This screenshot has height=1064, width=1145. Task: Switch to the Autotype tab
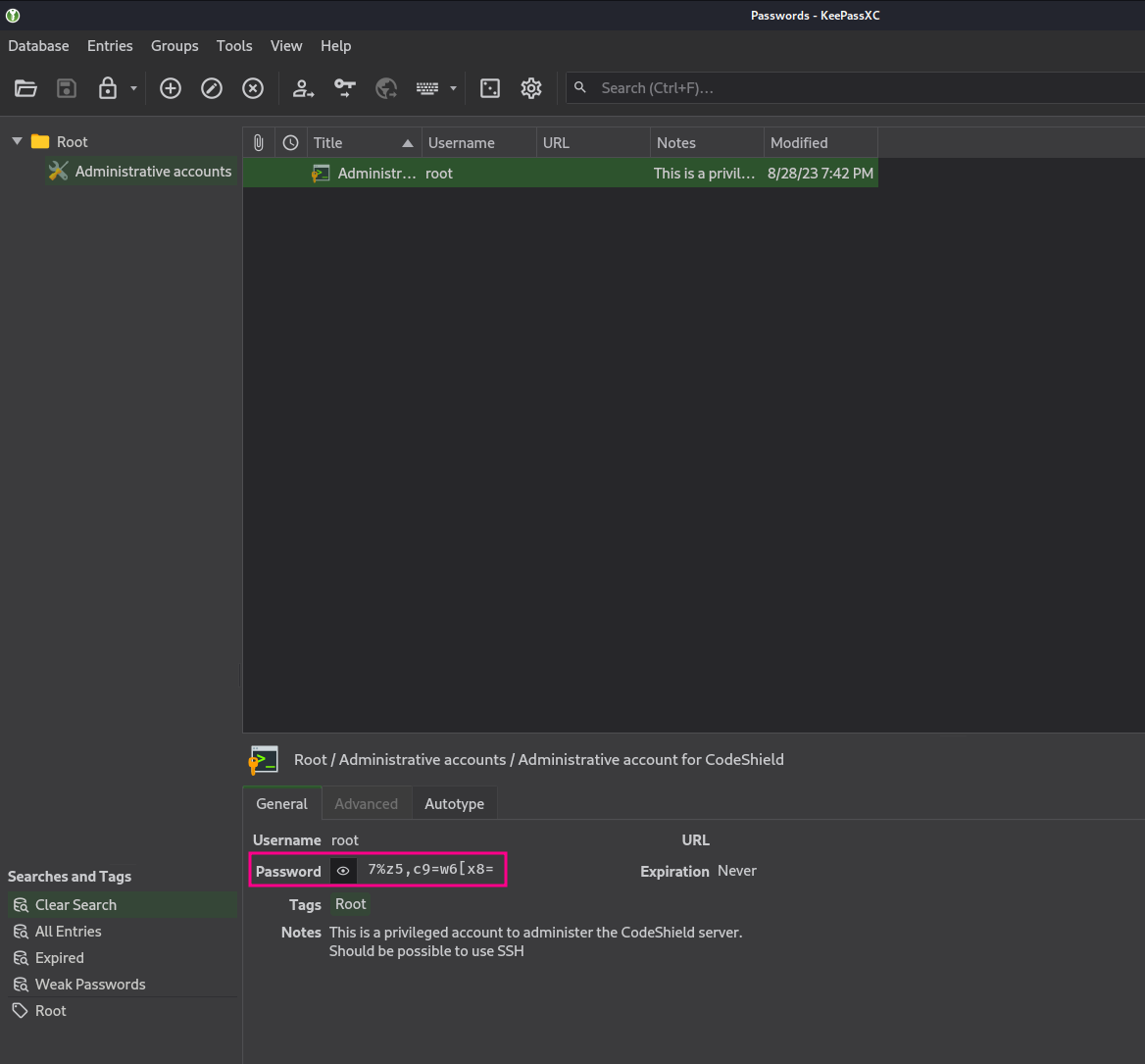[x=454, y=803]
